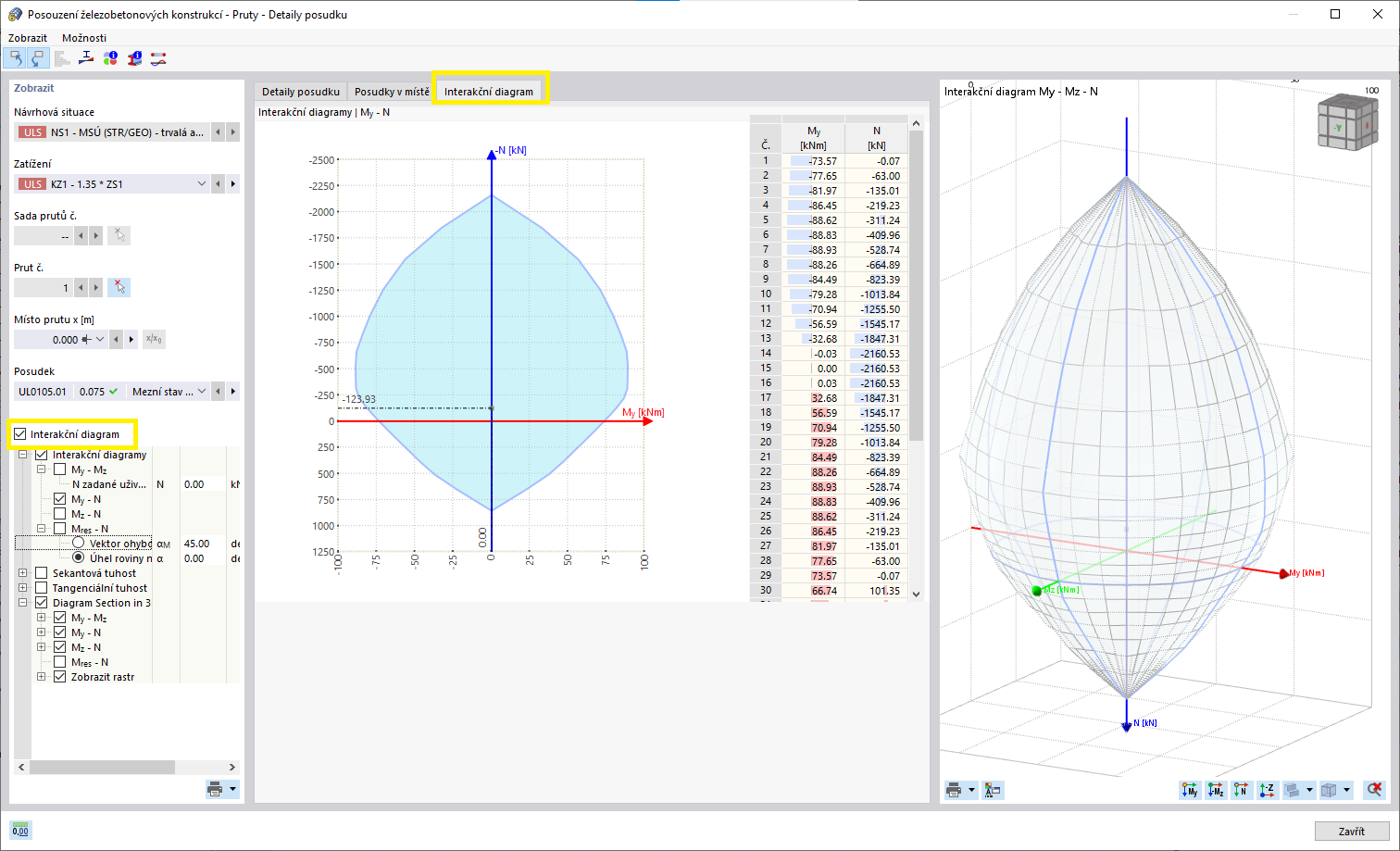Uncheck the Zobrazit rastr checkbox
This screenshot has height=851, width=1400.
coord(60,677)
